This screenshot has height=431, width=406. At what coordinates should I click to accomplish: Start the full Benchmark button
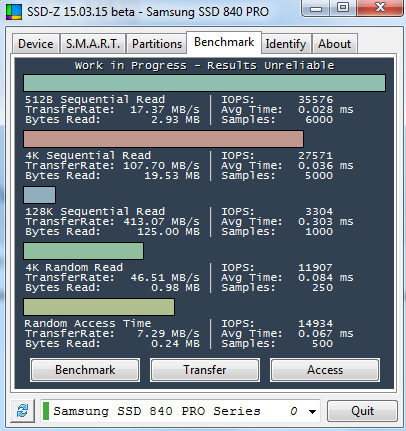(85, 370)
